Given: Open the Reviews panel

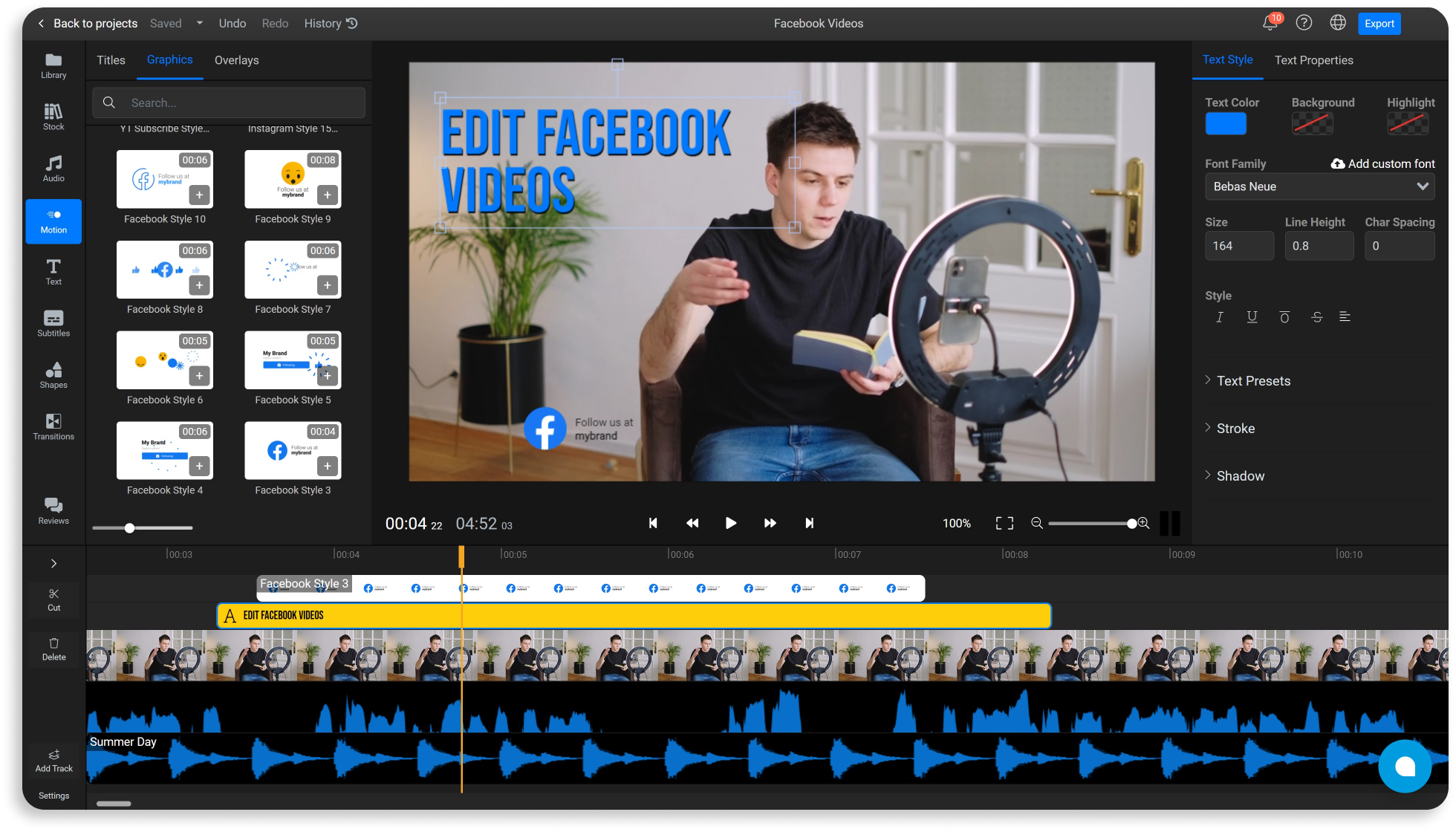Looking at the screenshot, I should [x=53, y=511].
